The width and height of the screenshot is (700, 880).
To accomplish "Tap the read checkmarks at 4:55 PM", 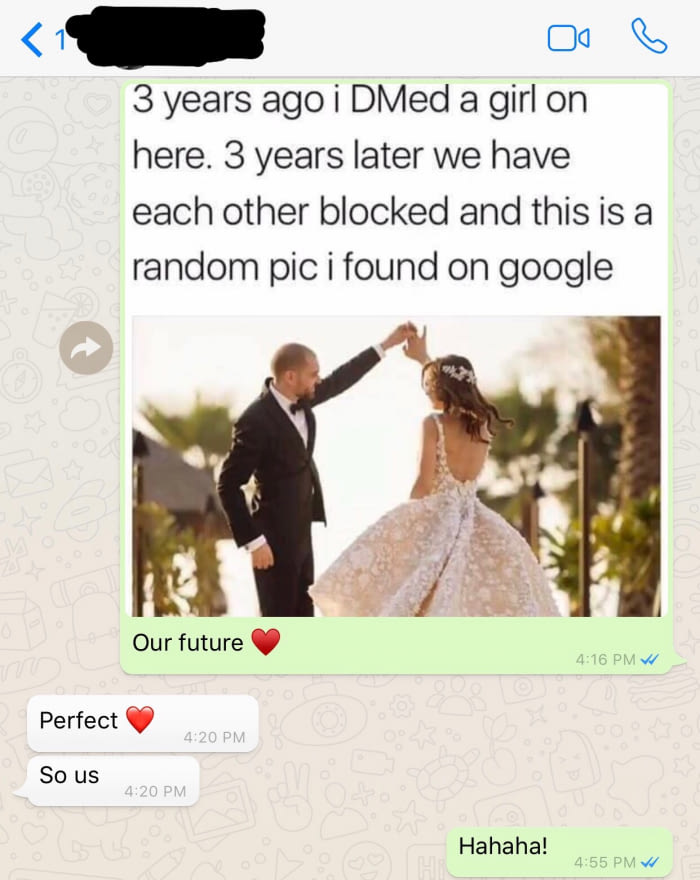I will click(649, 862).
